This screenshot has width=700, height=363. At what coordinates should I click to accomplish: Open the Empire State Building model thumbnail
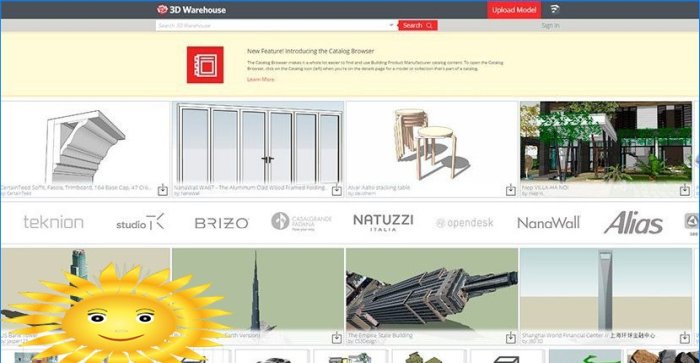pos(432,289)
